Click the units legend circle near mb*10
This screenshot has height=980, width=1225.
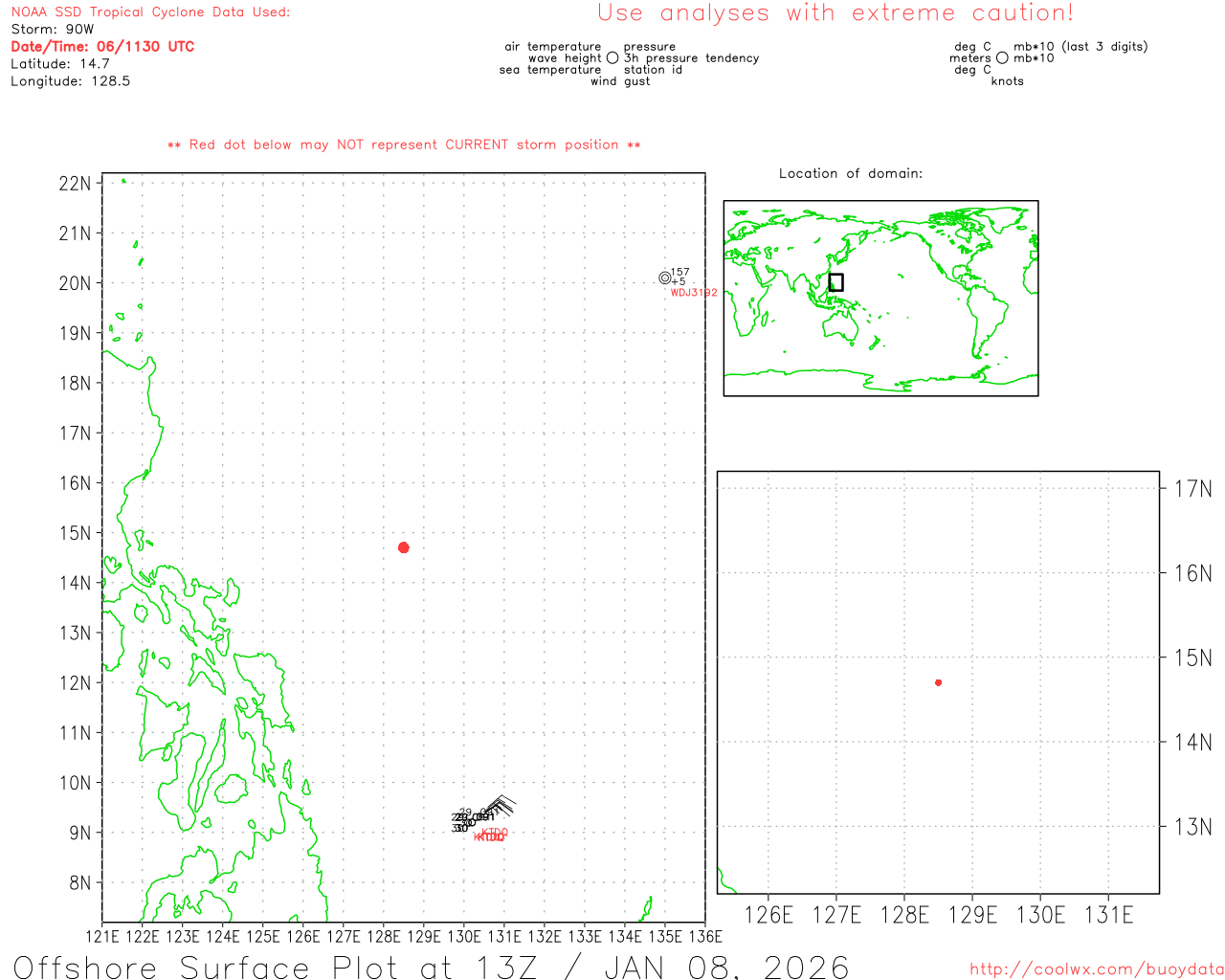(x=1002, y=58)
